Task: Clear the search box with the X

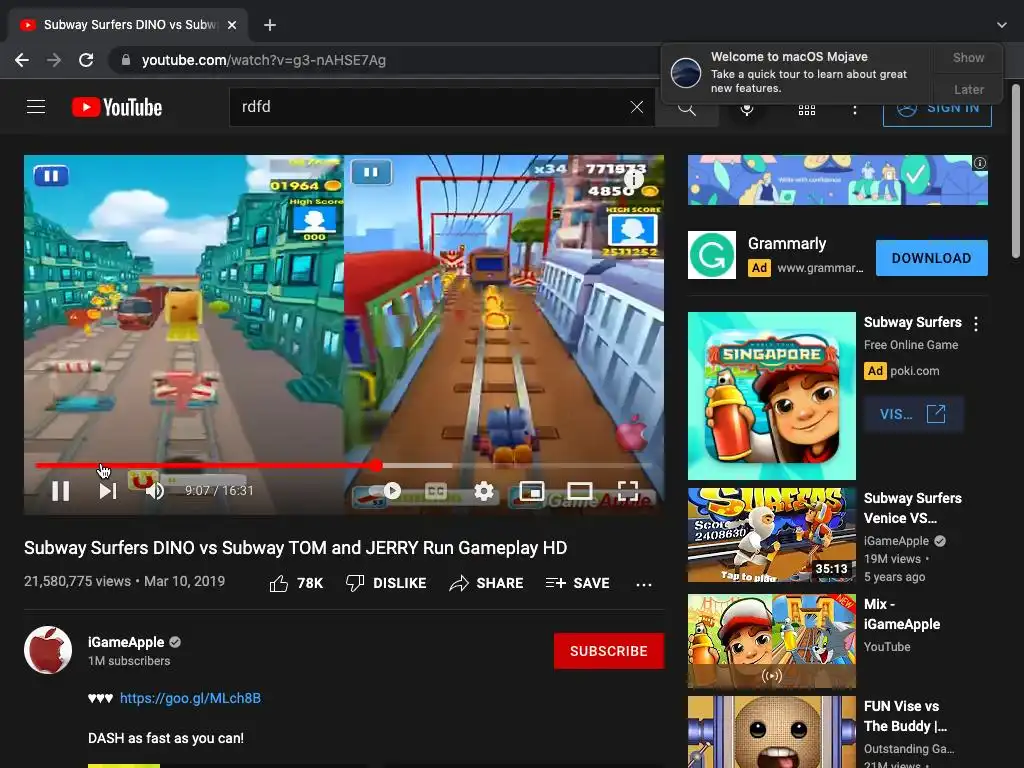Action: point(637,107)
